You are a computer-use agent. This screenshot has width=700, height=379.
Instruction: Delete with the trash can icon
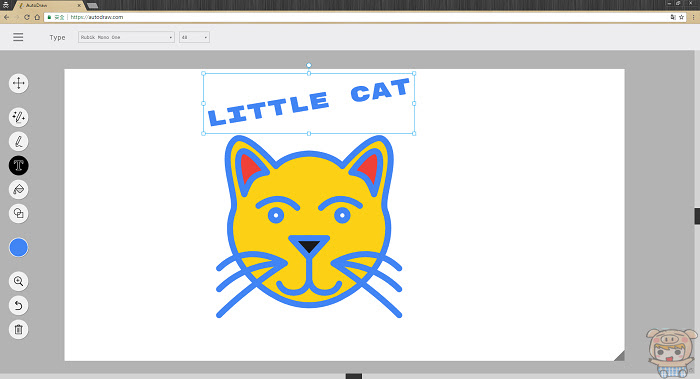point(18,329)
